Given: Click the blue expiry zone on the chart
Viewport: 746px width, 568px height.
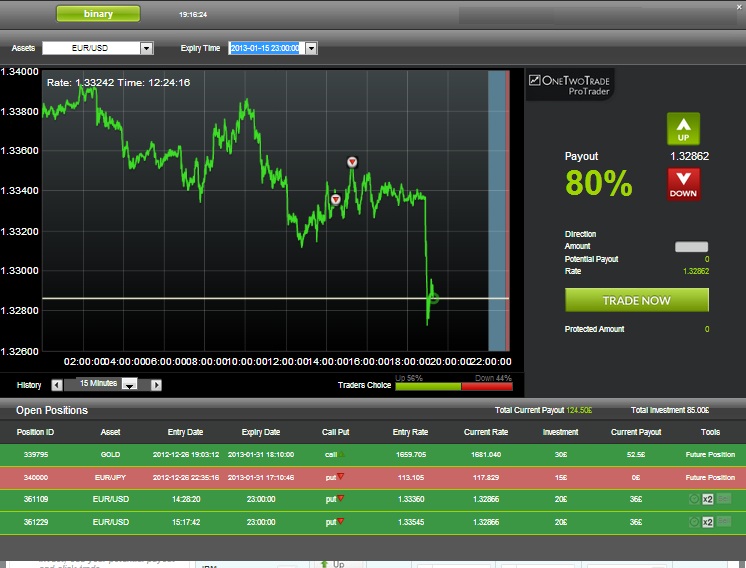Looking at the screenshot, I should 496,211.
